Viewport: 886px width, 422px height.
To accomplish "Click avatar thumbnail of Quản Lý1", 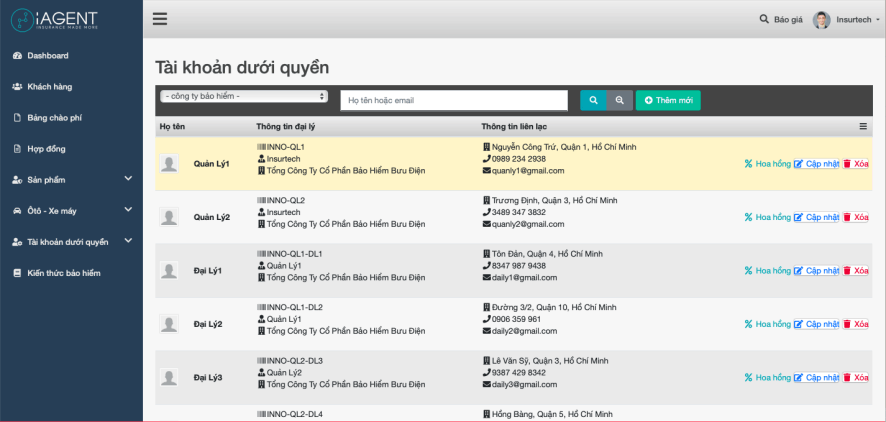I will pos(170,164).
